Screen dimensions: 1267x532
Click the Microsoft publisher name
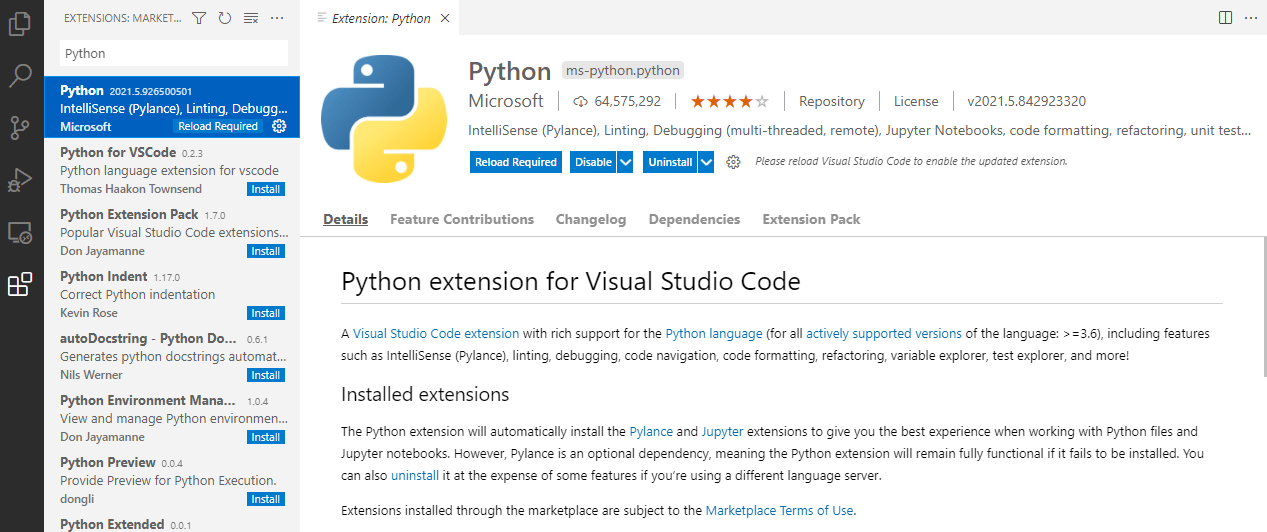point(506,101)
